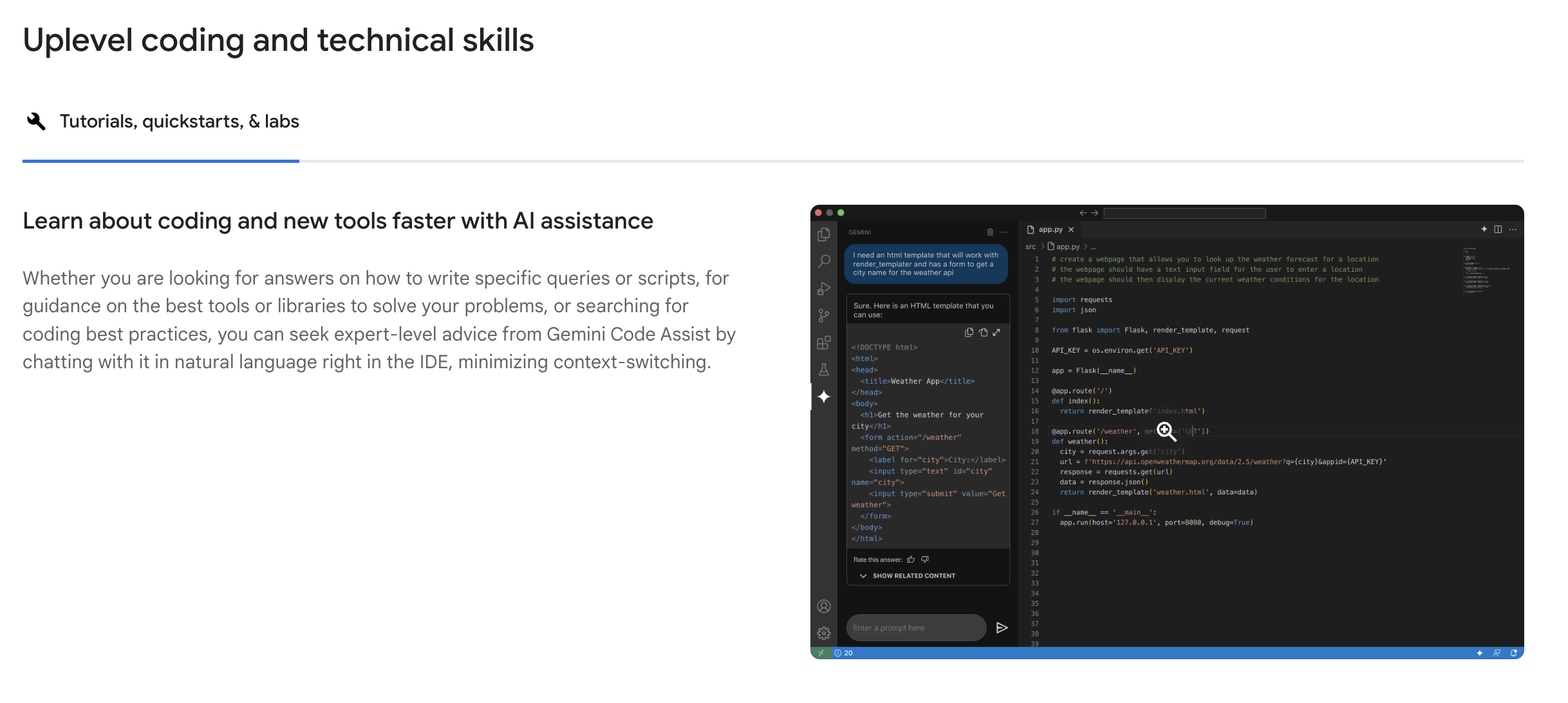Screen dimensions: 1568x703
Task: Open the Explorer files icon in sidebar
Action: click(x=823, y=234)
